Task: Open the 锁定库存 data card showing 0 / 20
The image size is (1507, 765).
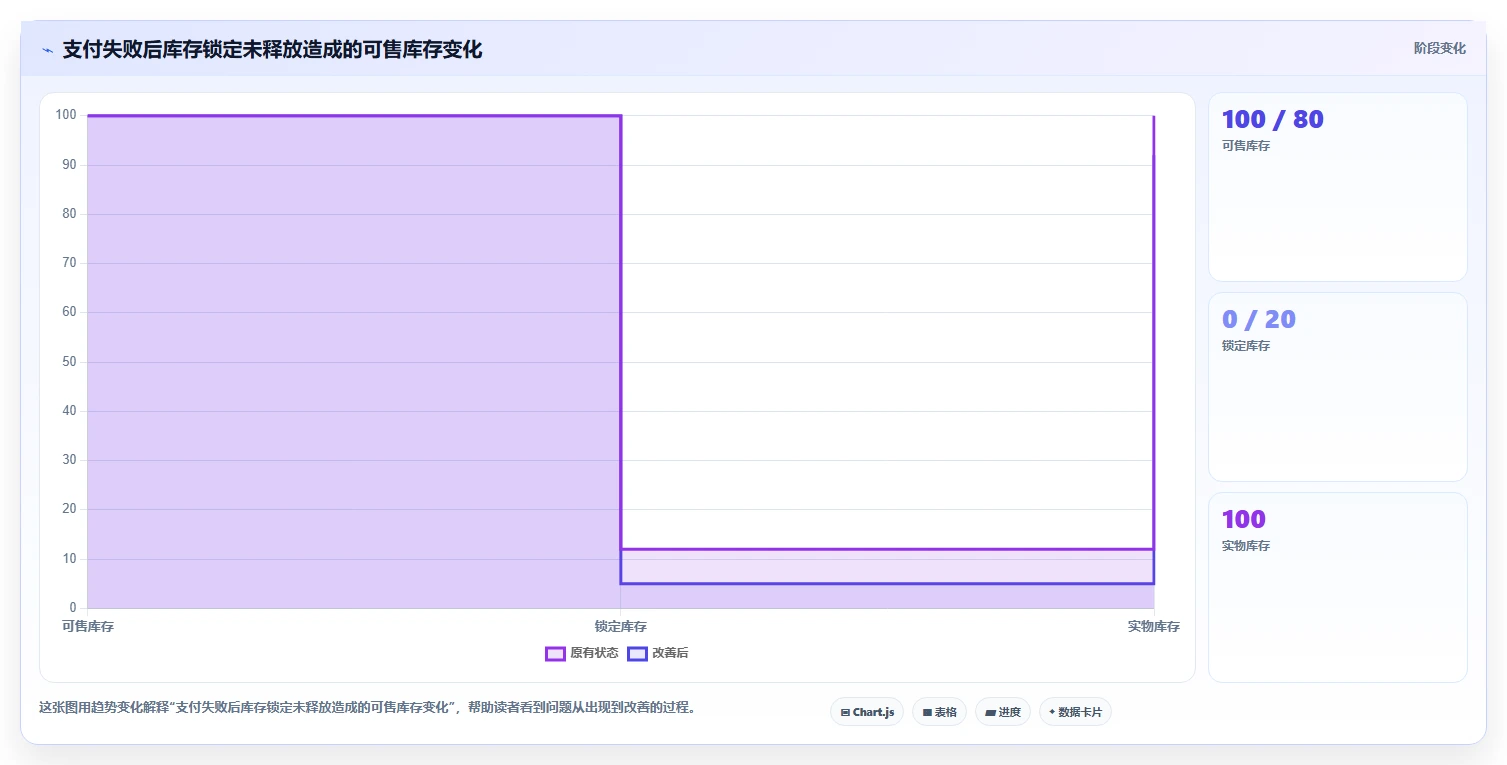Action: [1338, 387]
